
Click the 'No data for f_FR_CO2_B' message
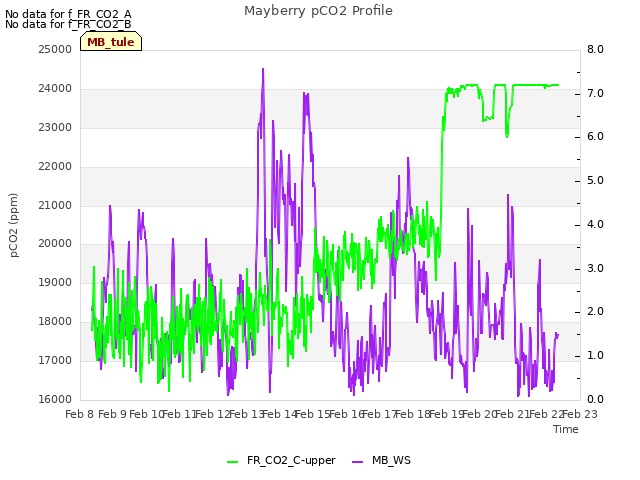coord(68,24)
